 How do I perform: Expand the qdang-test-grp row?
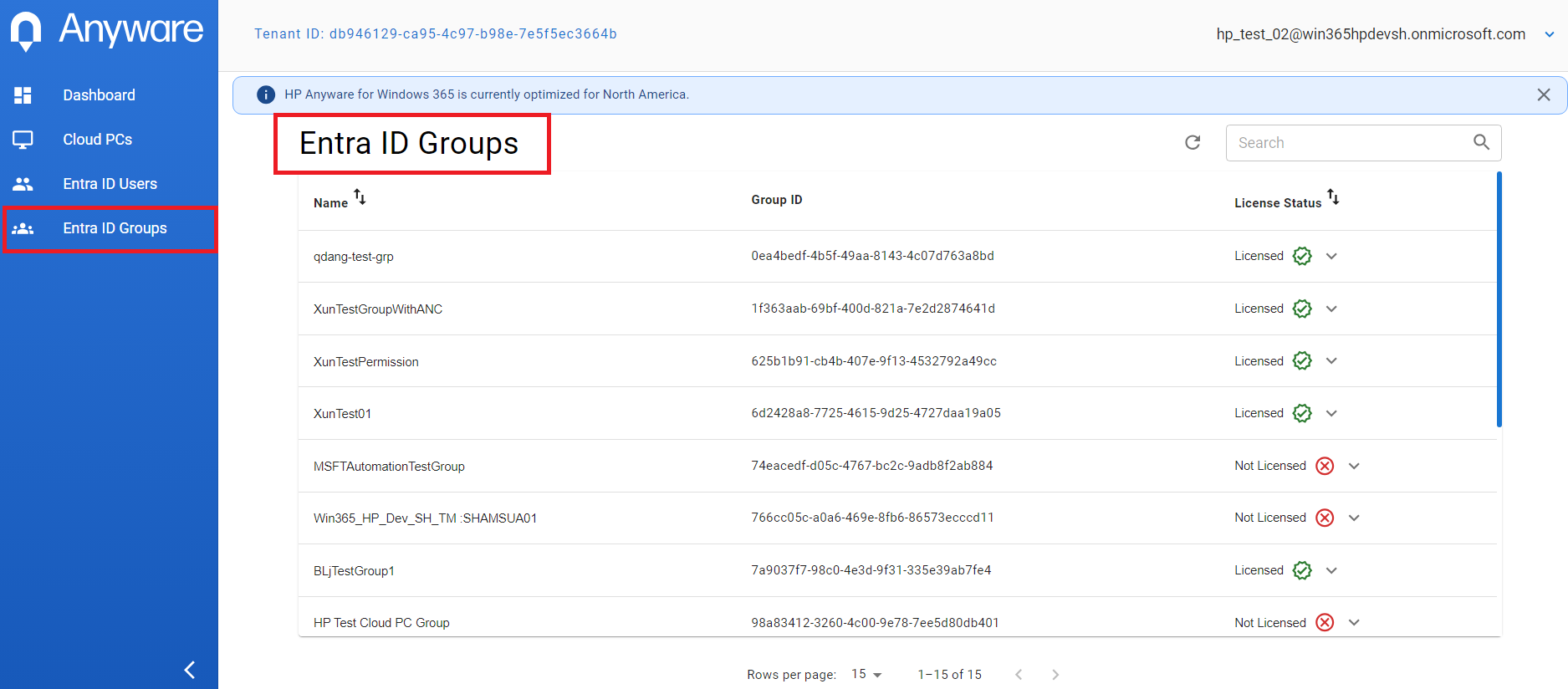pyautogui.click(x=1331, y=256)
